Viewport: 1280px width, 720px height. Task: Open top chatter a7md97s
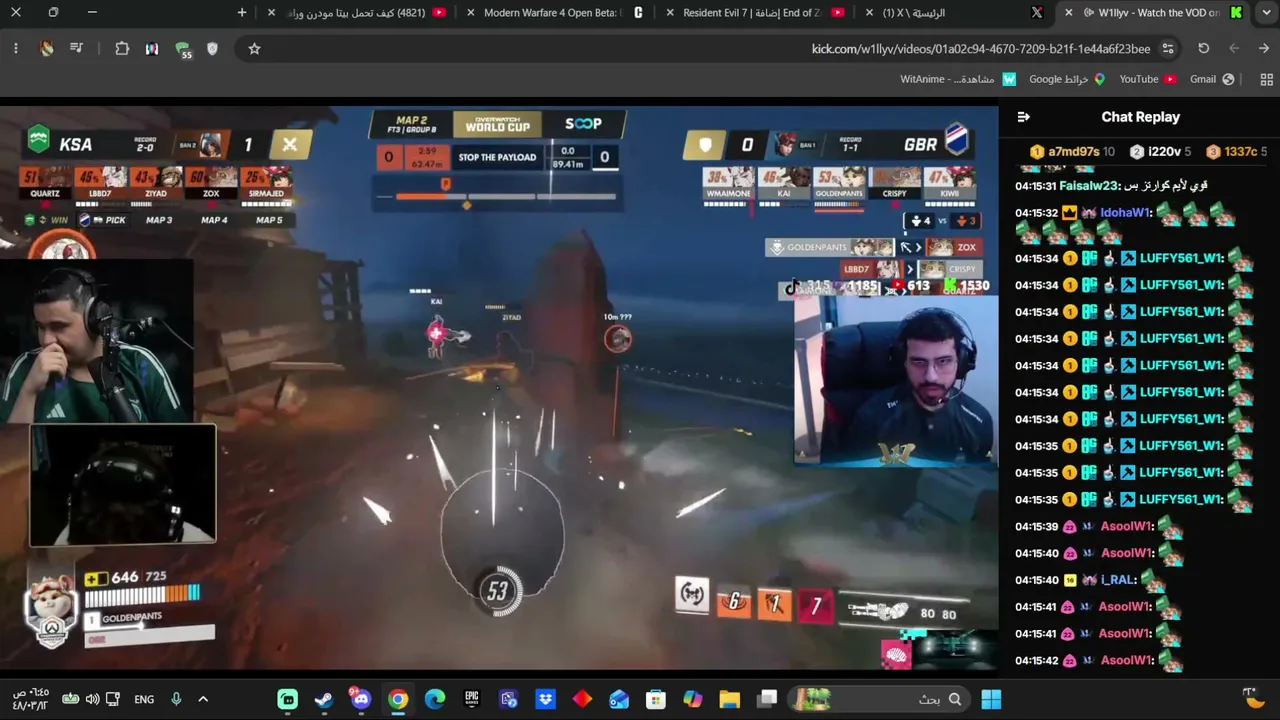click(1072, 152)
